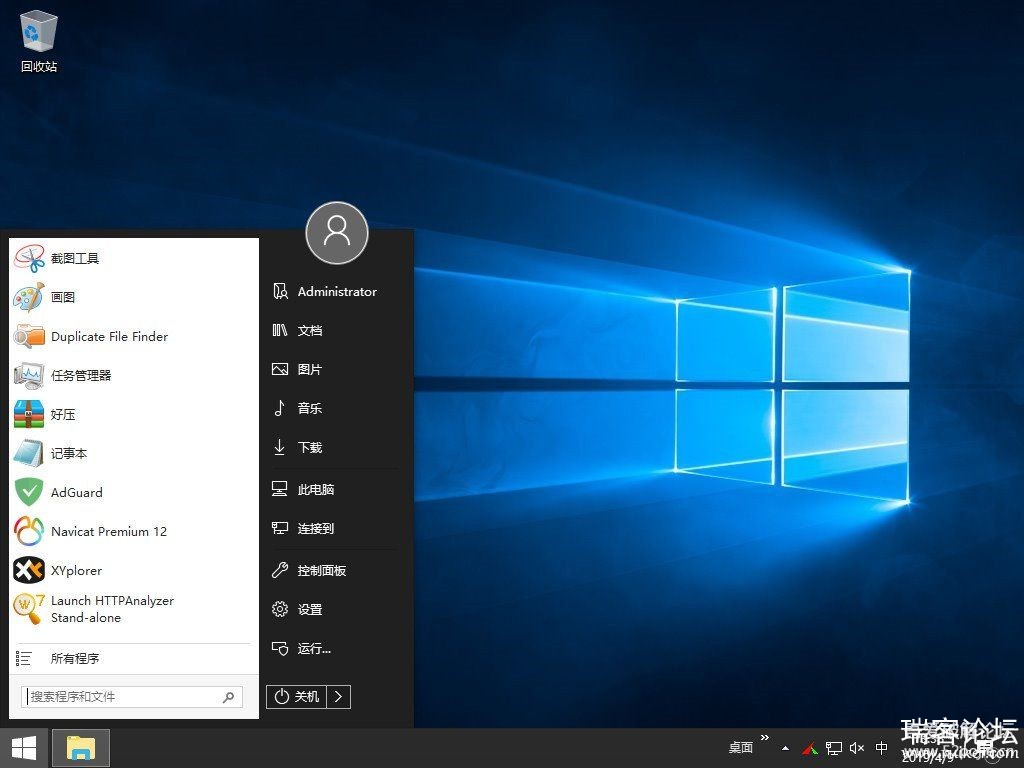Open the 截图工具 snipping tool

pos(134,259)
